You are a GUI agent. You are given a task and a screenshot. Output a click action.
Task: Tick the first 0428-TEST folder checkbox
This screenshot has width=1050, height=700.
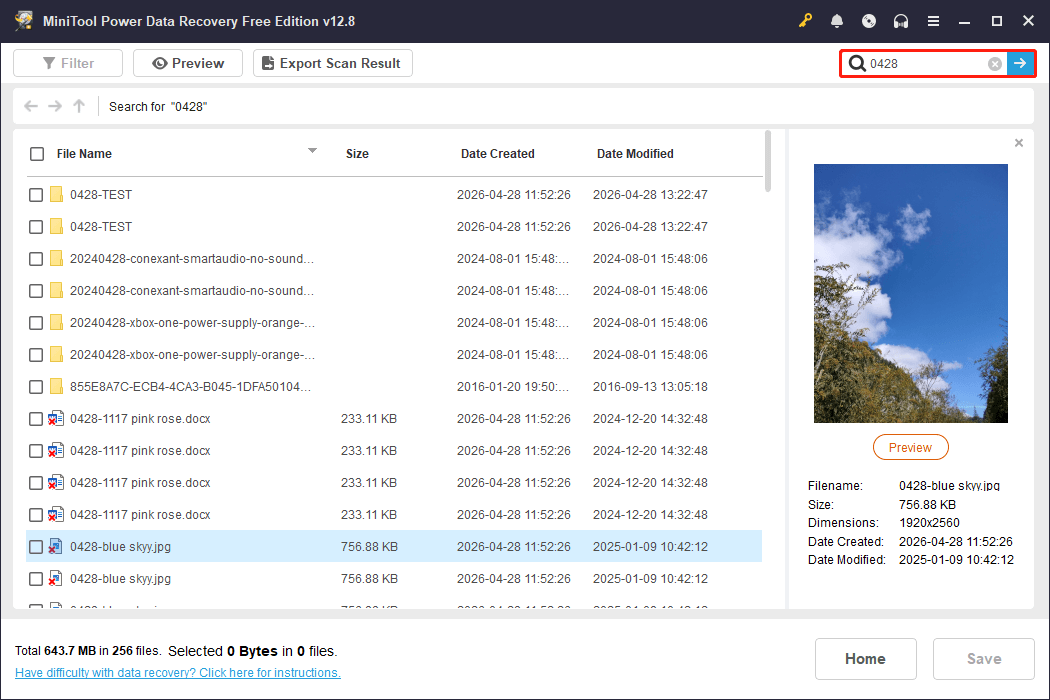click(36, 194)
